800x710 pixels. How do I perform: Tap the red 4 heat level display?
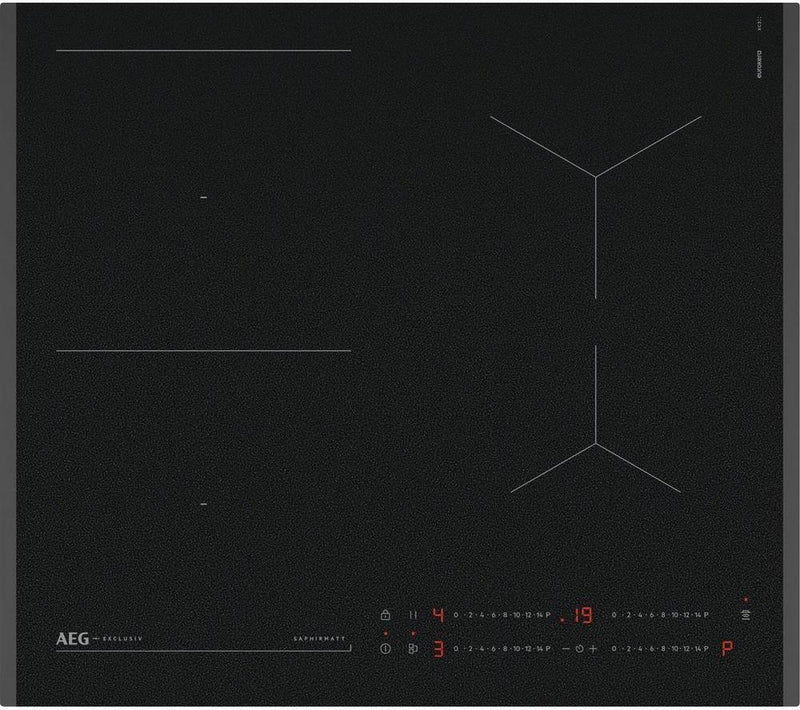click(438, 615)
